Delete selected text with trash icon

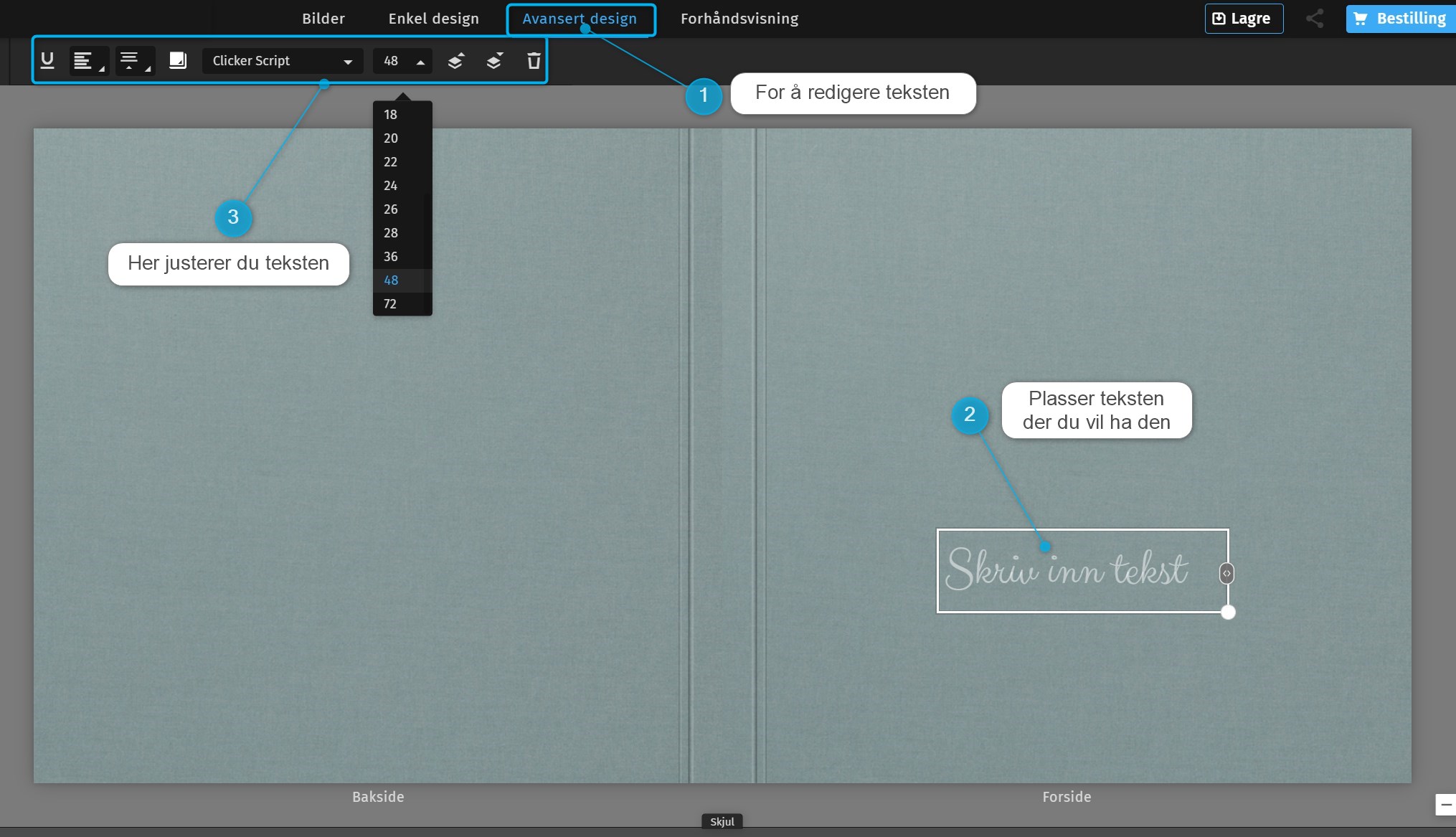[x=534, y=61]
